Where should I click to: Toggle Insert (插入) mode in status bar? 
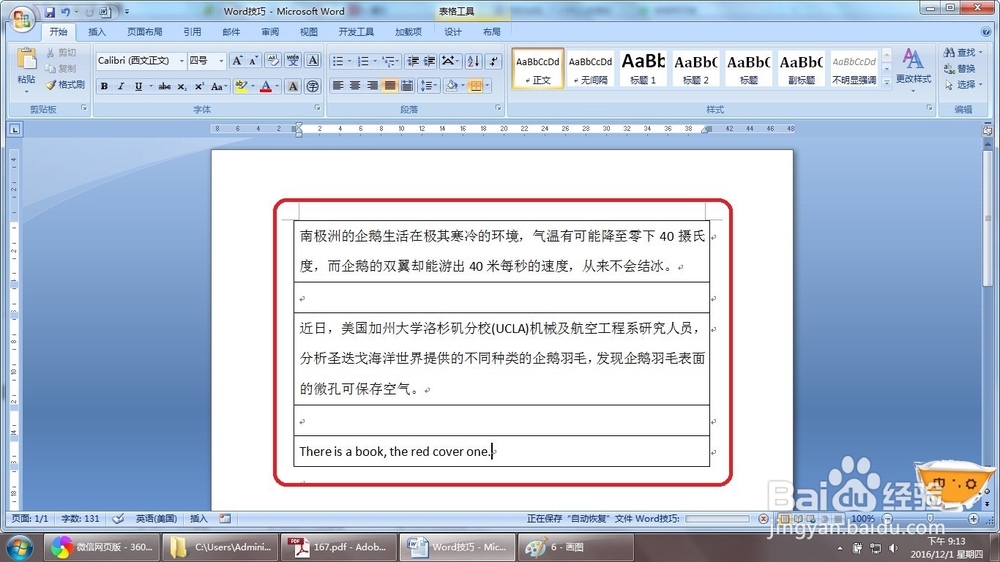pos(199,519)
